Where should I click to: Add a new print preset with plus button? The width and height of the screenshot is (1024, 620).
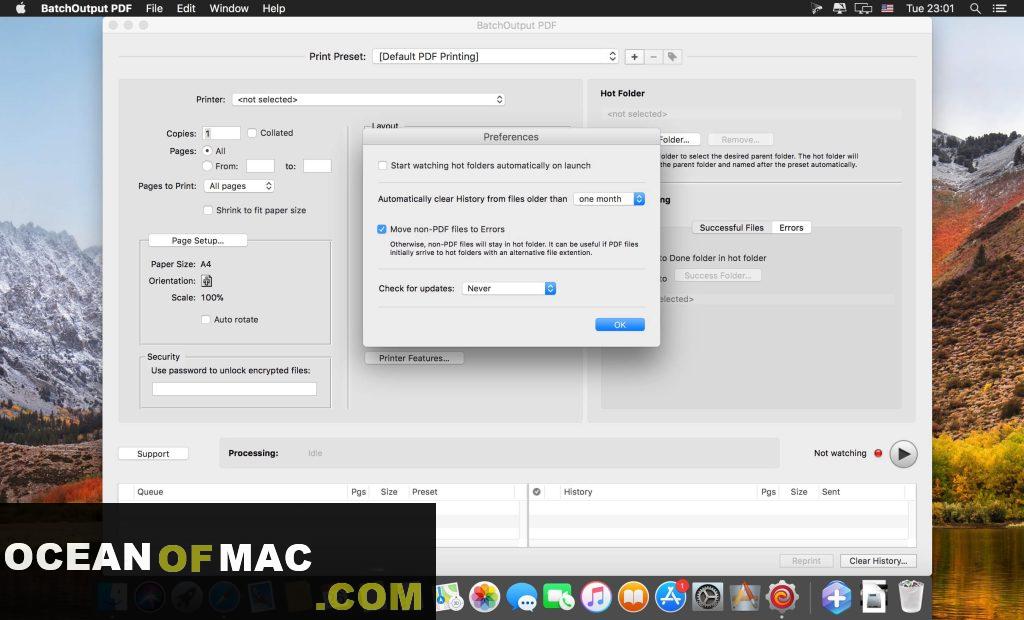(634, 57)
